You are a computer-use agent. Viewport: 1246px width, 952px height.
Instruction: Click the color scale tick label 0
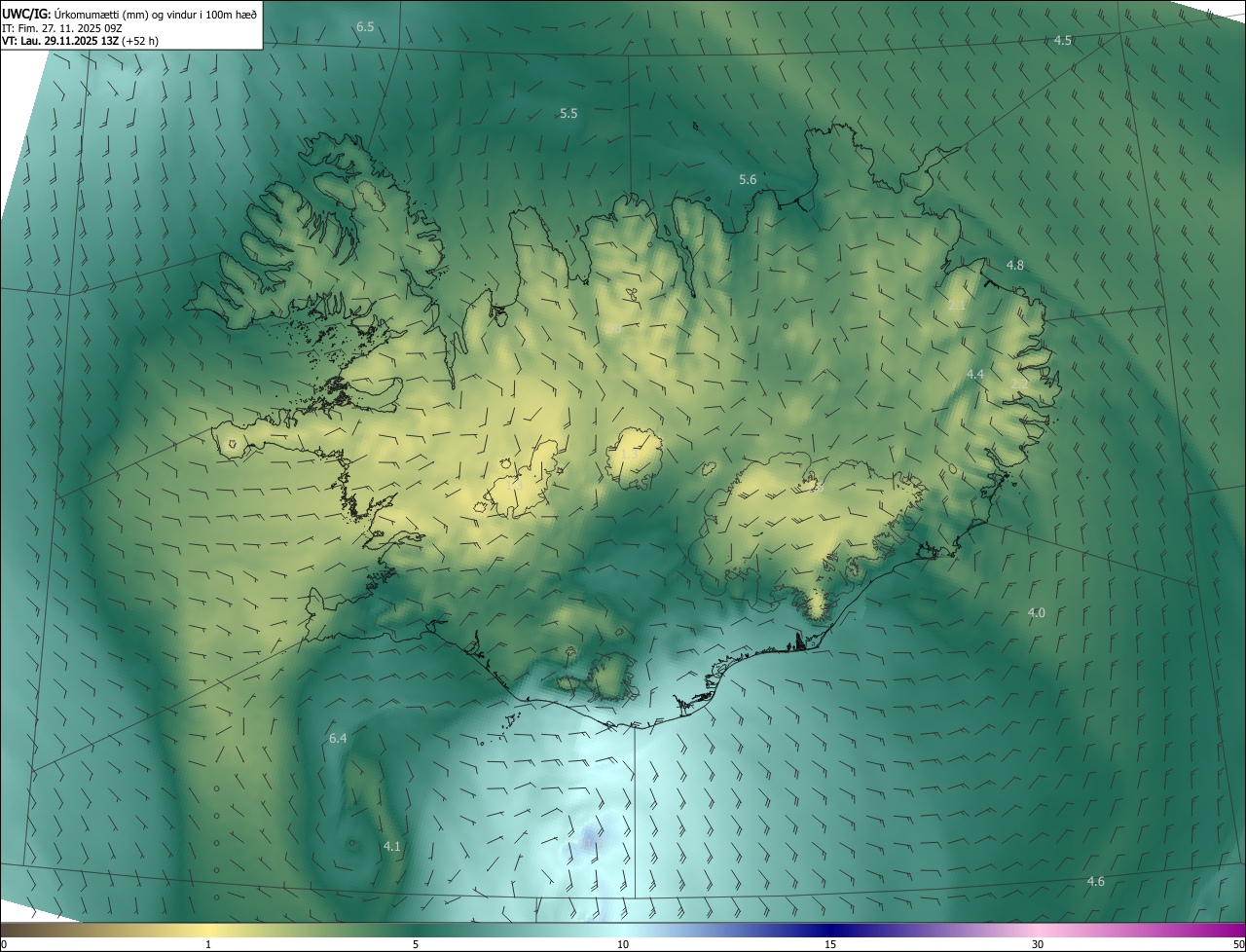pos(4,944)
